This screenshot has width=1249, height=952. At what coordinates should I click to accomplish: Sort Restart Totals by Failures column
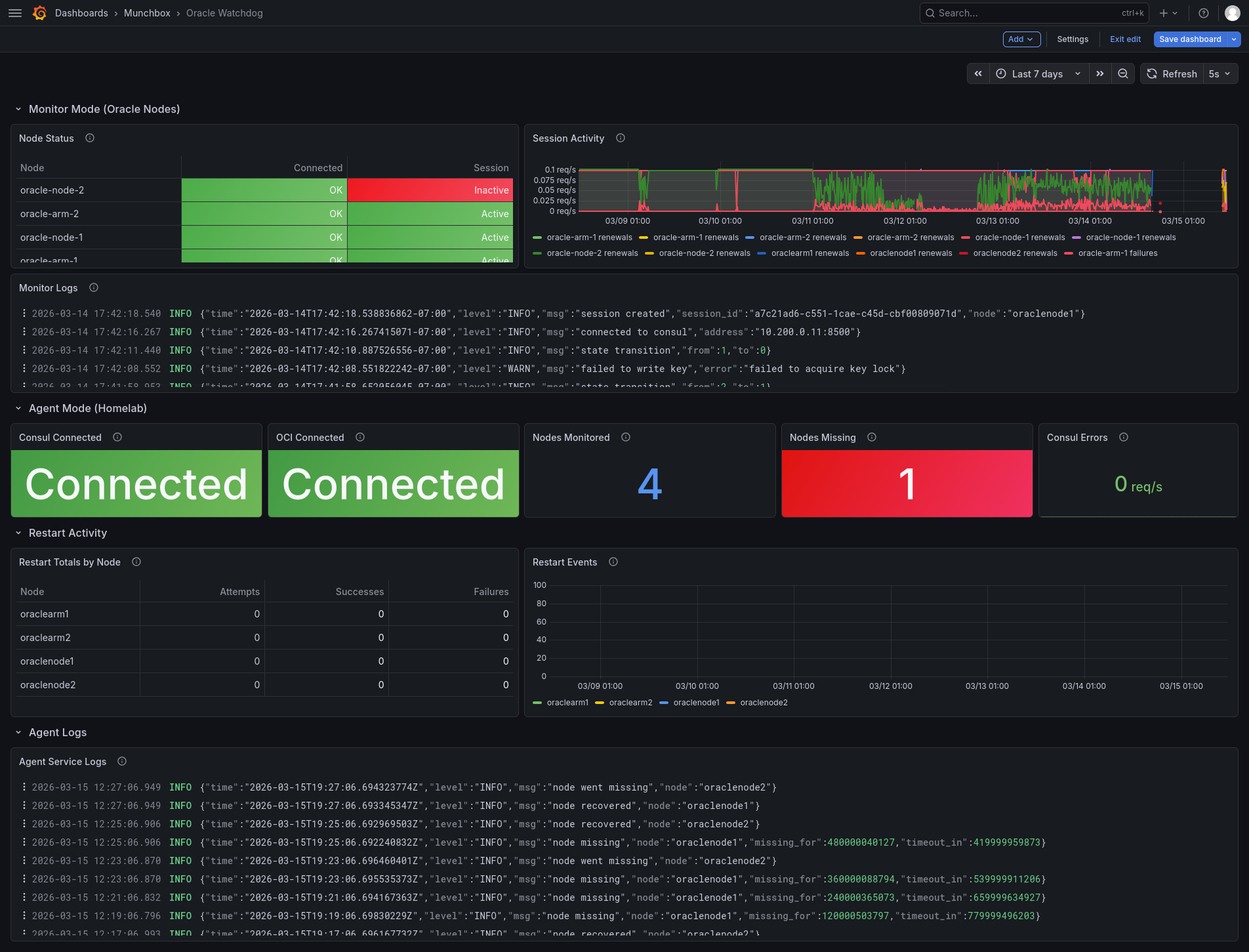(x=491, y=592)
